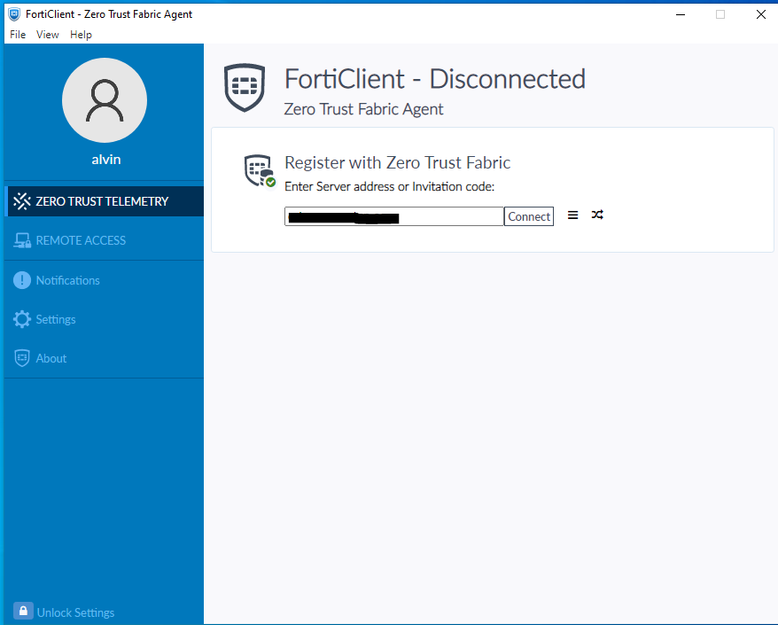Close the FortiClient window
This screenshot has width=778, height=625.
pyautogui.click(x=761, y=14)
